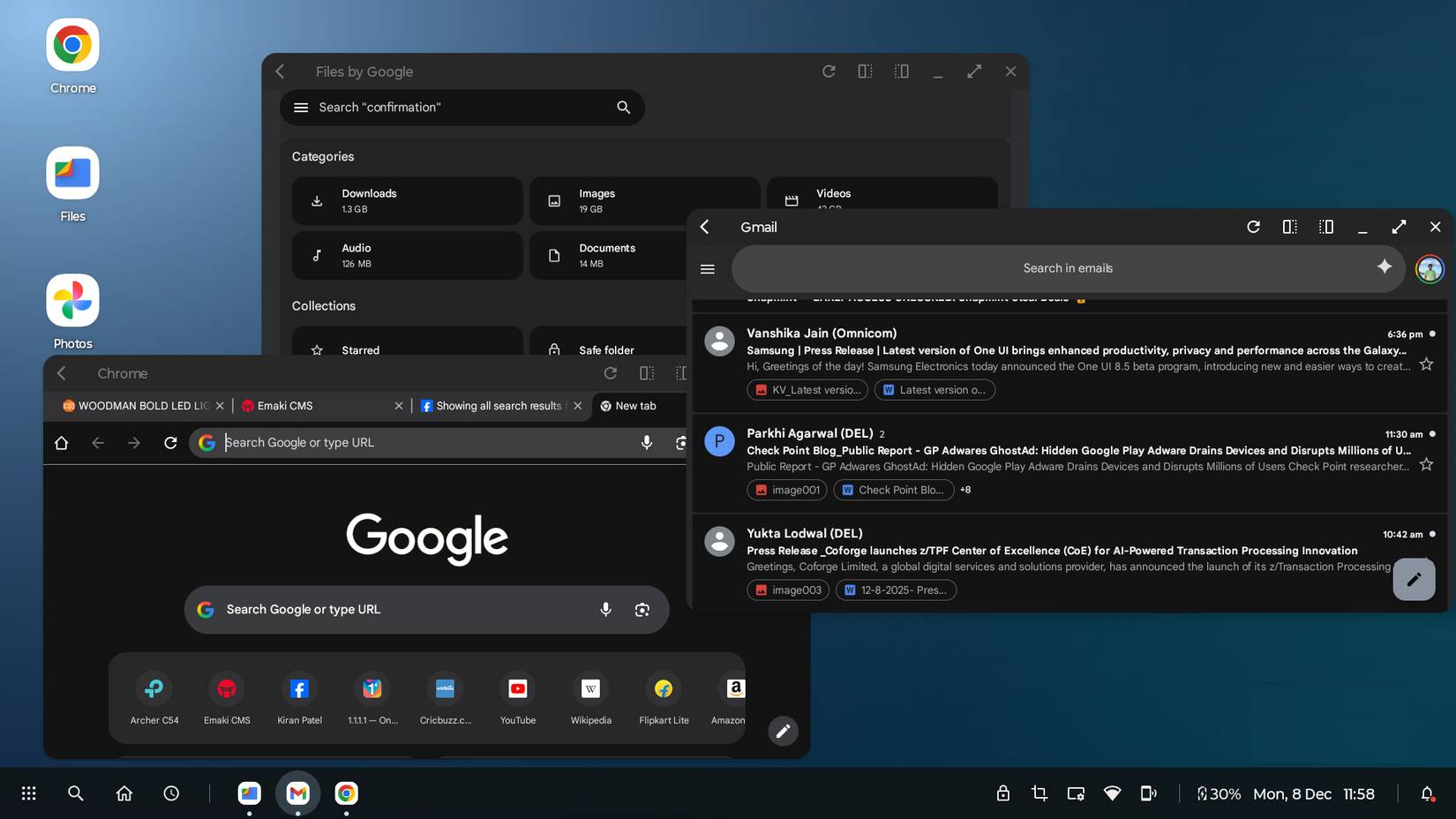Click the search magnifier in Files by Google
This screenshot has width=1456, height=819.
pyautogui.click(x=623, y=107)
